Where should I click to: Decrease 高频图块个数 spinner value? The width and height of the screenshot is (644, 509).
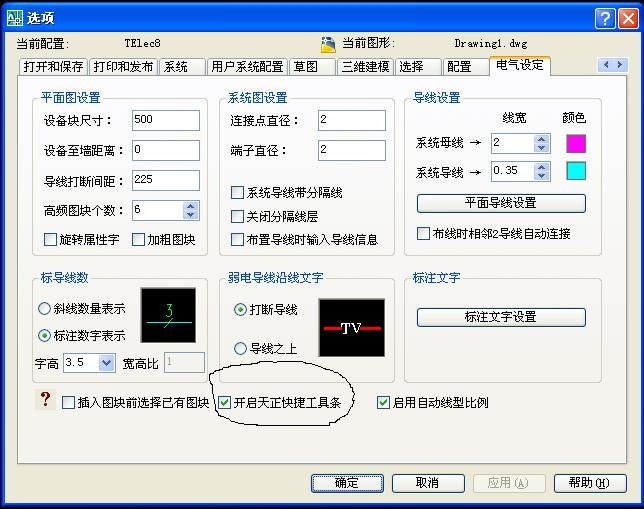click(x=191, y=215)
